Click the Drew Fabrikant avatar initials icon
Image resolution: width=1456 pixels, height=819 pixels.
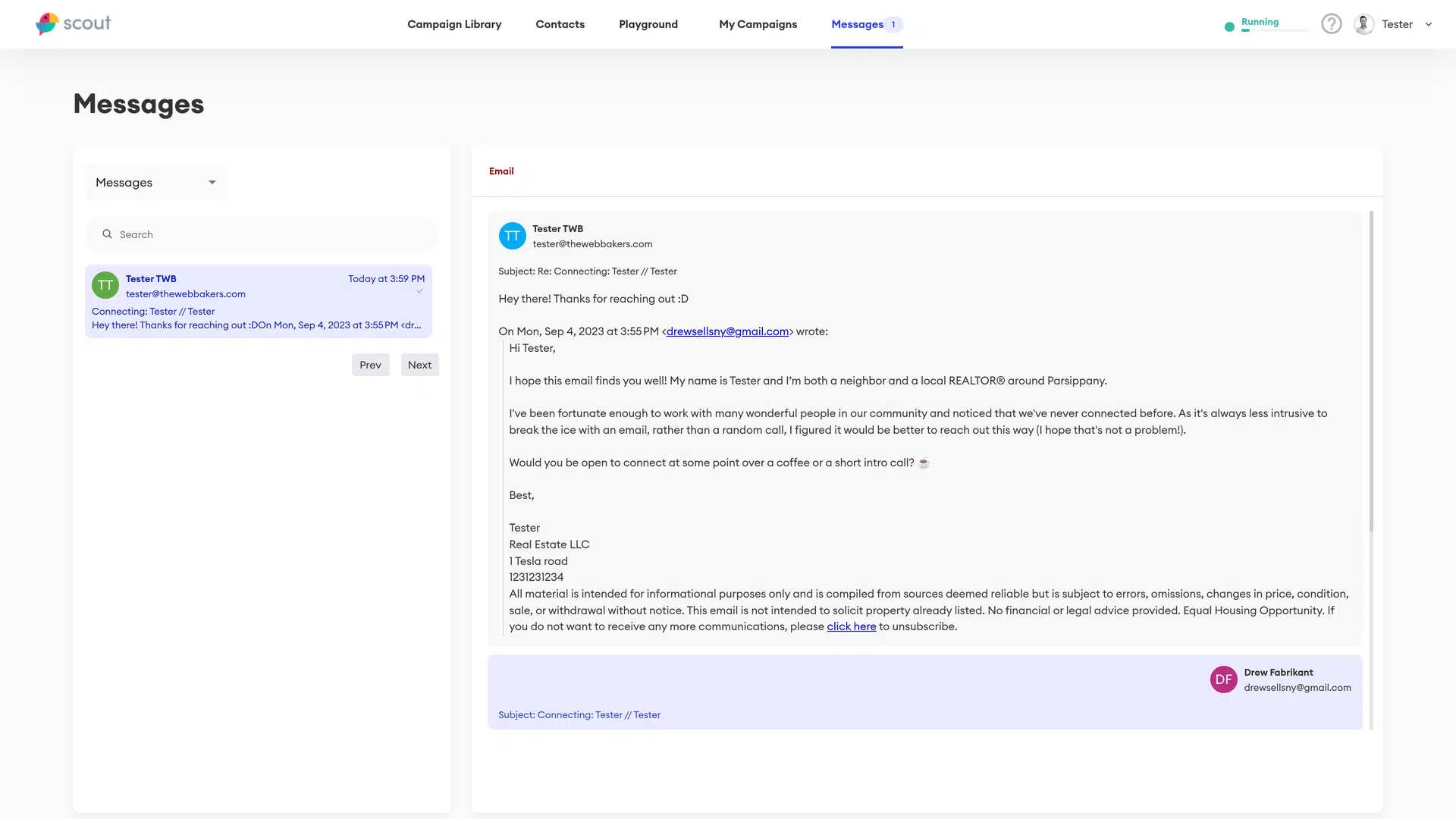[x=1224, y=679]
